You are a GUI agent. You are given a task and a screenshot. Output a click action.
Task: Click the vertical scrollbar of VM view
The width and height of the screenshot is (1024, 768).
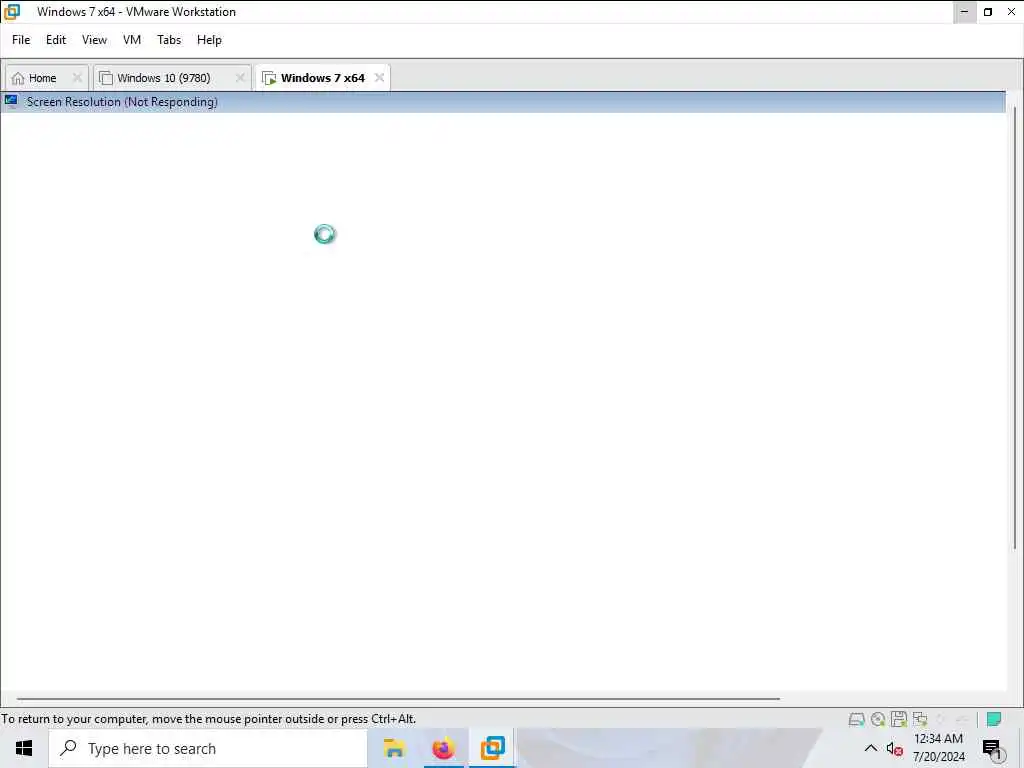coord(1015,327)
